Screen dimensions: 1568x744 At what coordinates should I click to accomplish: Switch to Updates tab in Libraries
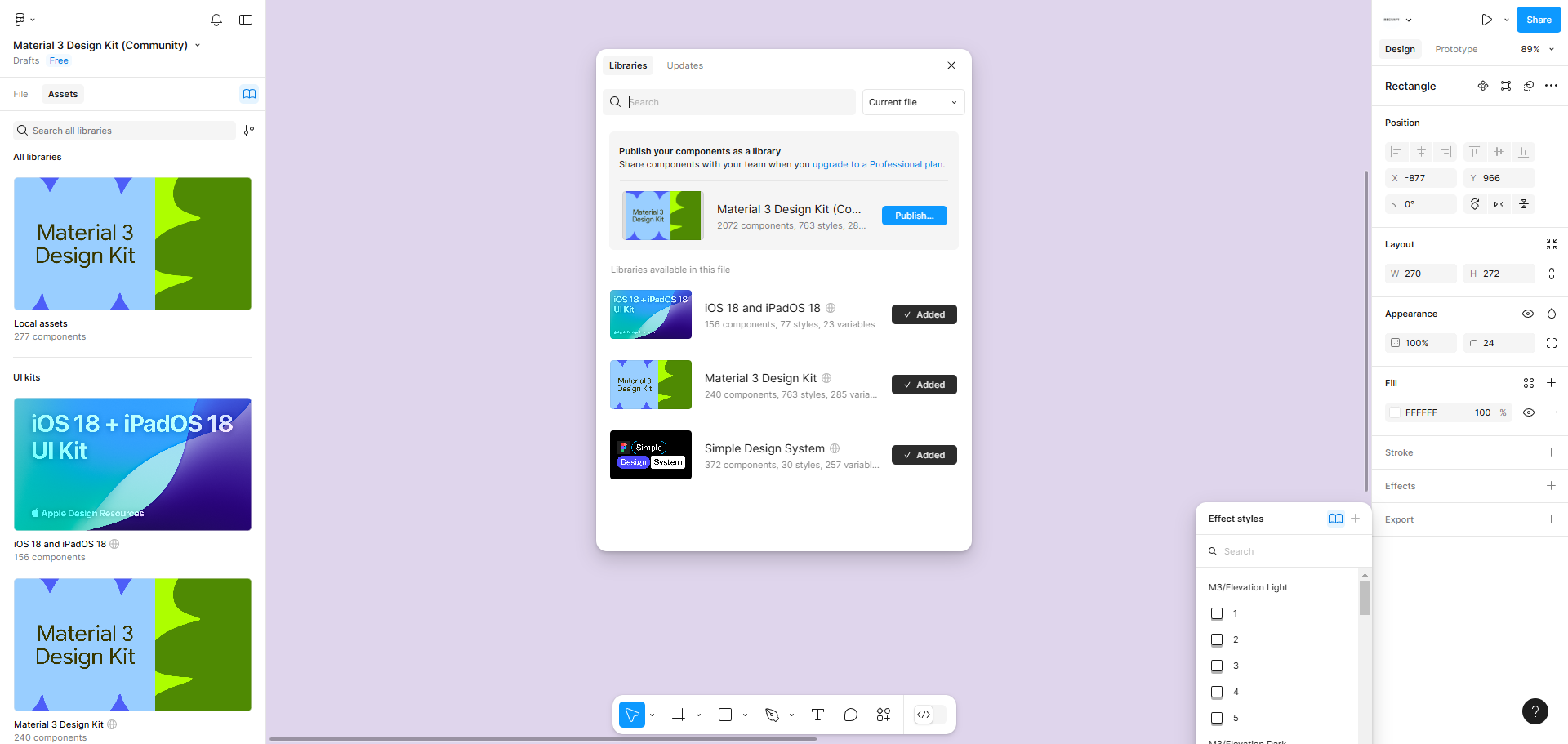(684, 65)
